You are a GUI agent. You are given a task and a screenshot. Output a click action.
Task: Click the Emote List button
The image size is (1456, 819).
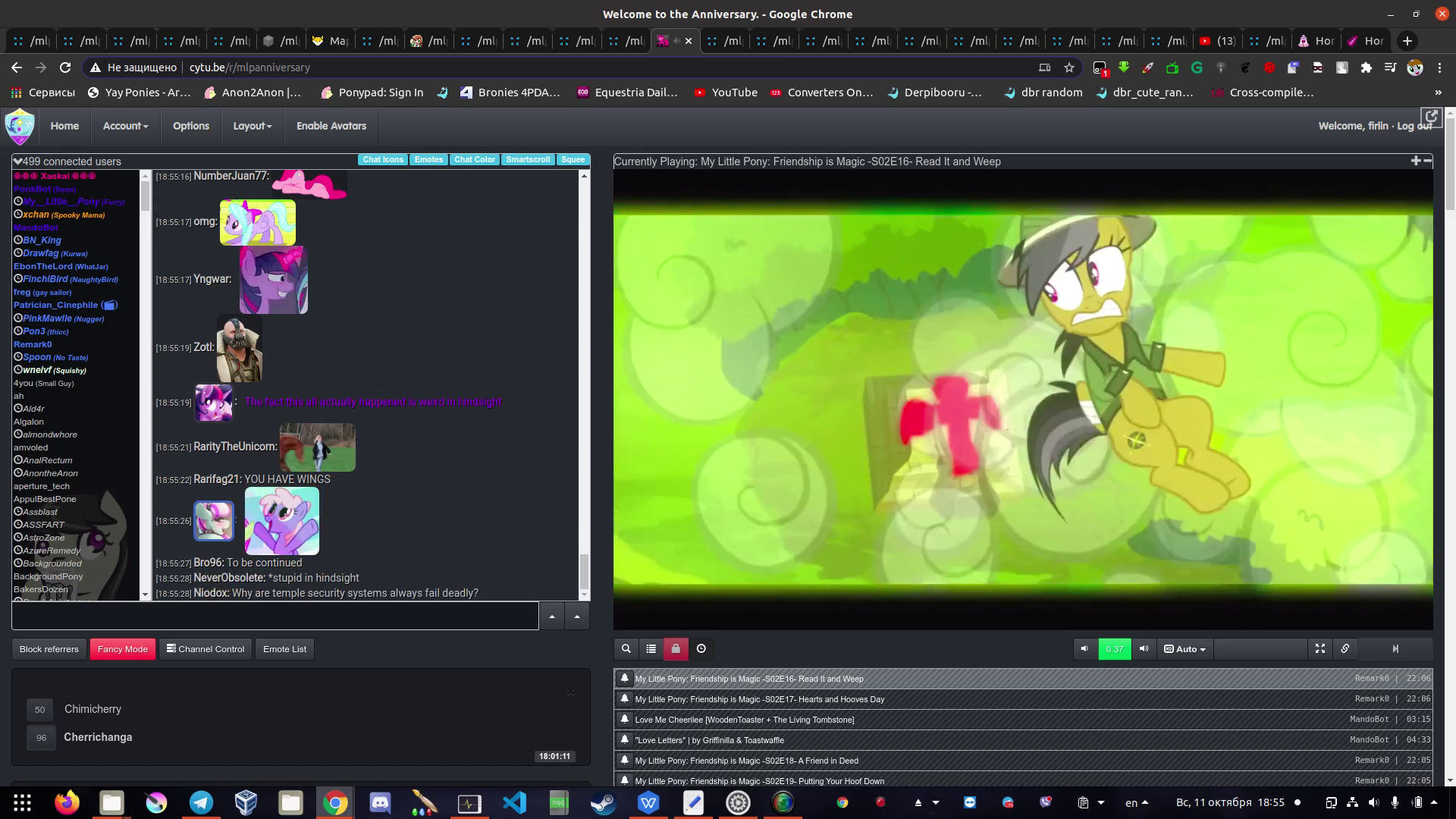coord(284,649)
